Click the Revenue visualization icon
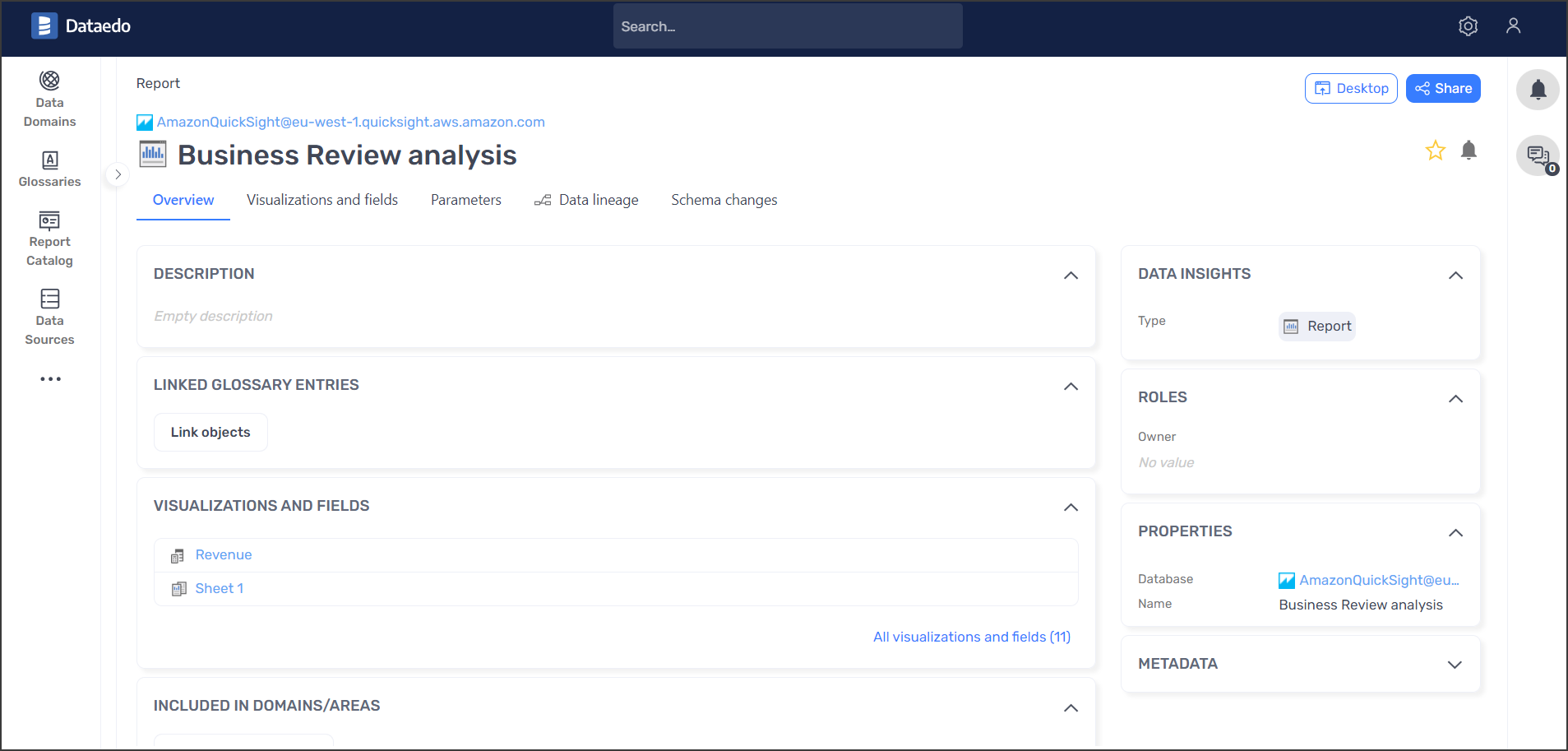 coord(178,556)
